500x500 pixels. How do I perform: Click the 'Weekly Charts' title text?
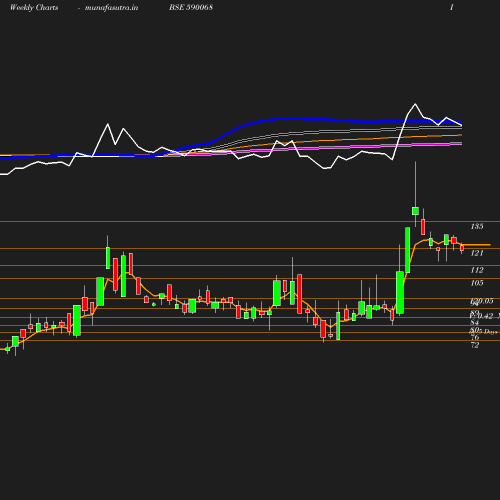coord(34,7)
